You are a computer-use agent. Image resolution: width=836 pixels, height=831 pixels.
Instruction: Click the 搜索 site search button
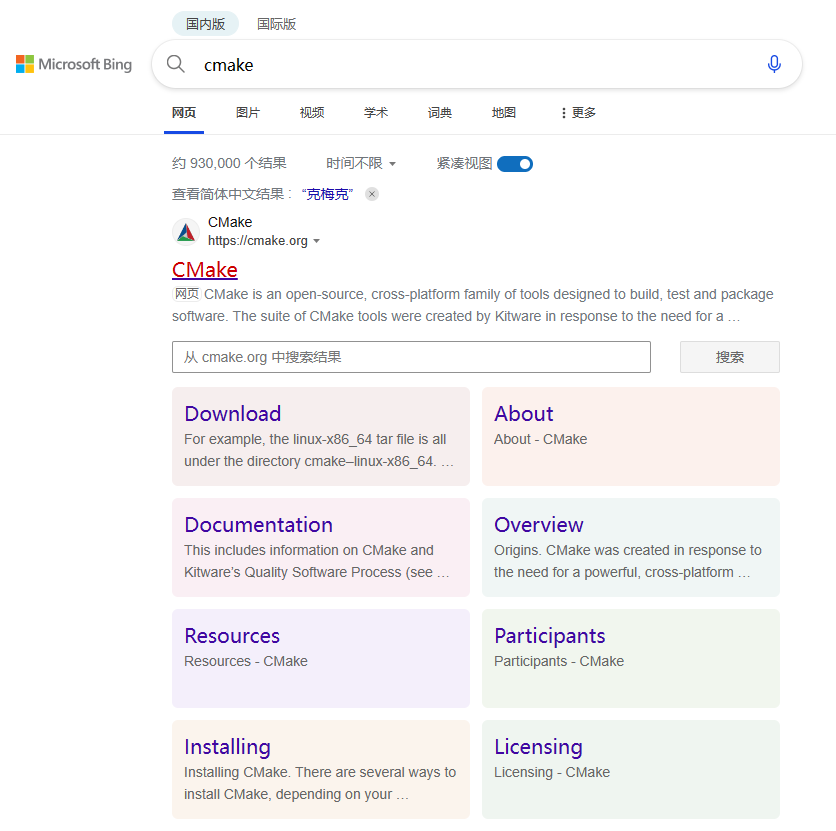(x=729, y=357)
